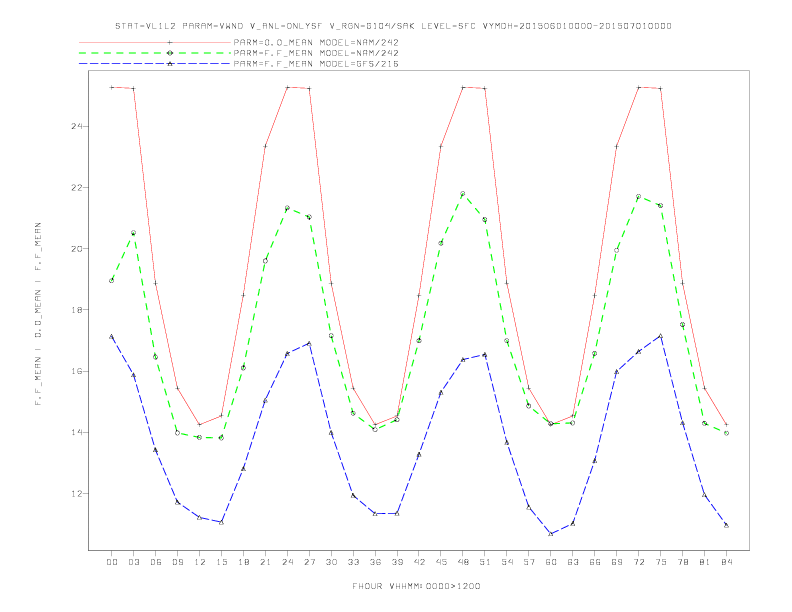792x612 pixels.
Task: Click x-axis tick label '36'
Action: pyautogui.click(x=375, y=562)
